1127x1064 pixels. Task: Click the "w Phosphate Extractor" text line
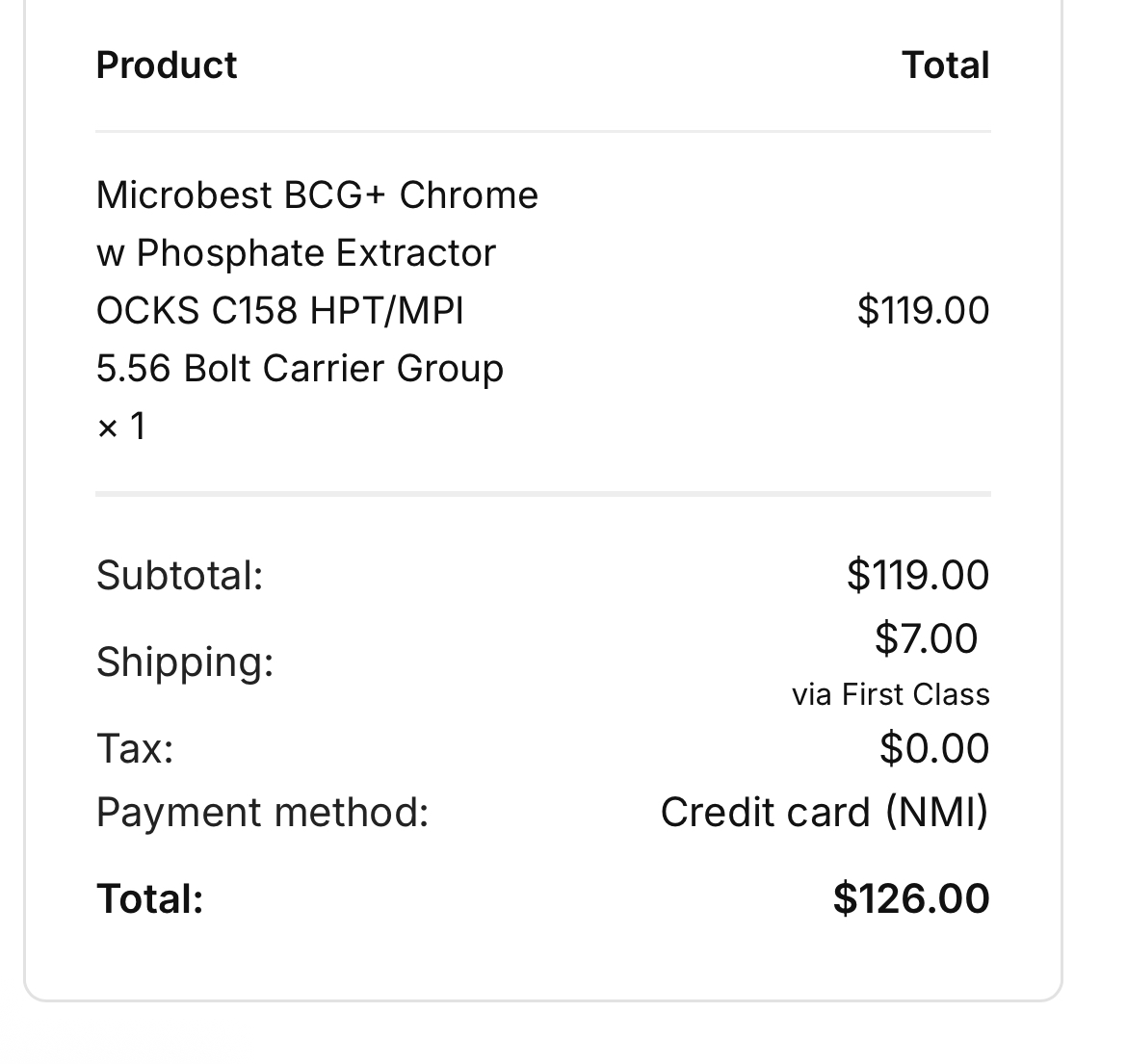(296, 253)
